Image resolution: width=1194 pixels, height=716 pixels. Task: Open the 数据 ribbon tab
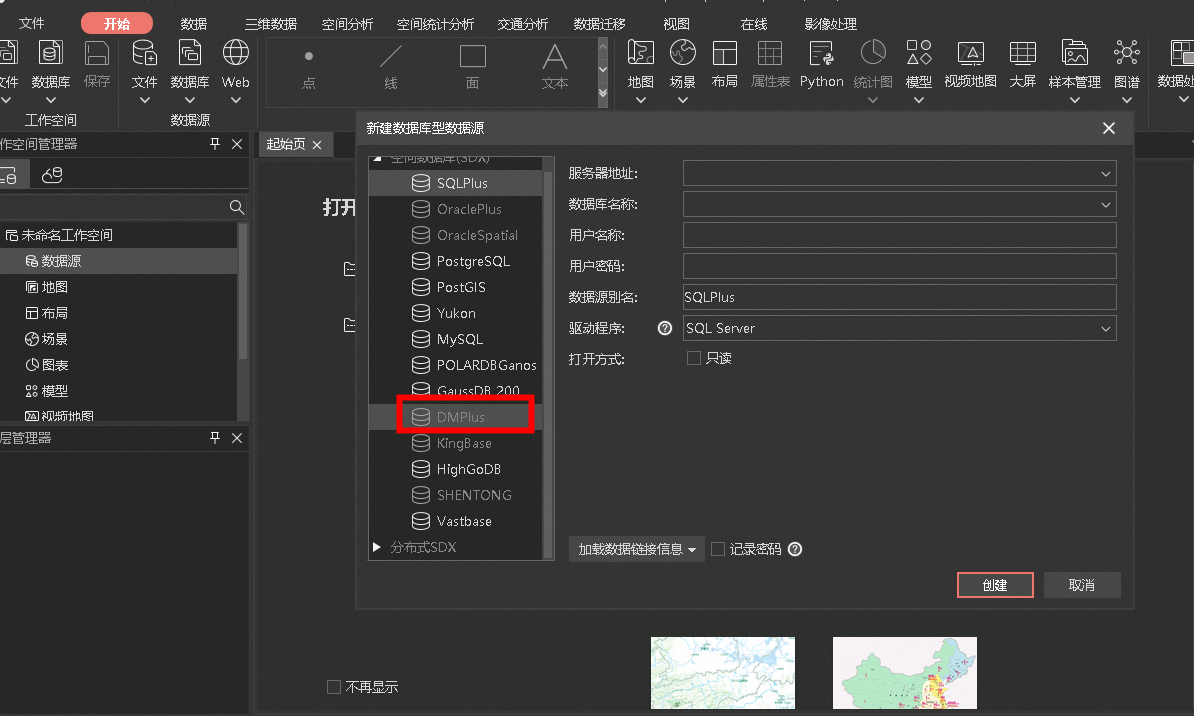(193, 24)
